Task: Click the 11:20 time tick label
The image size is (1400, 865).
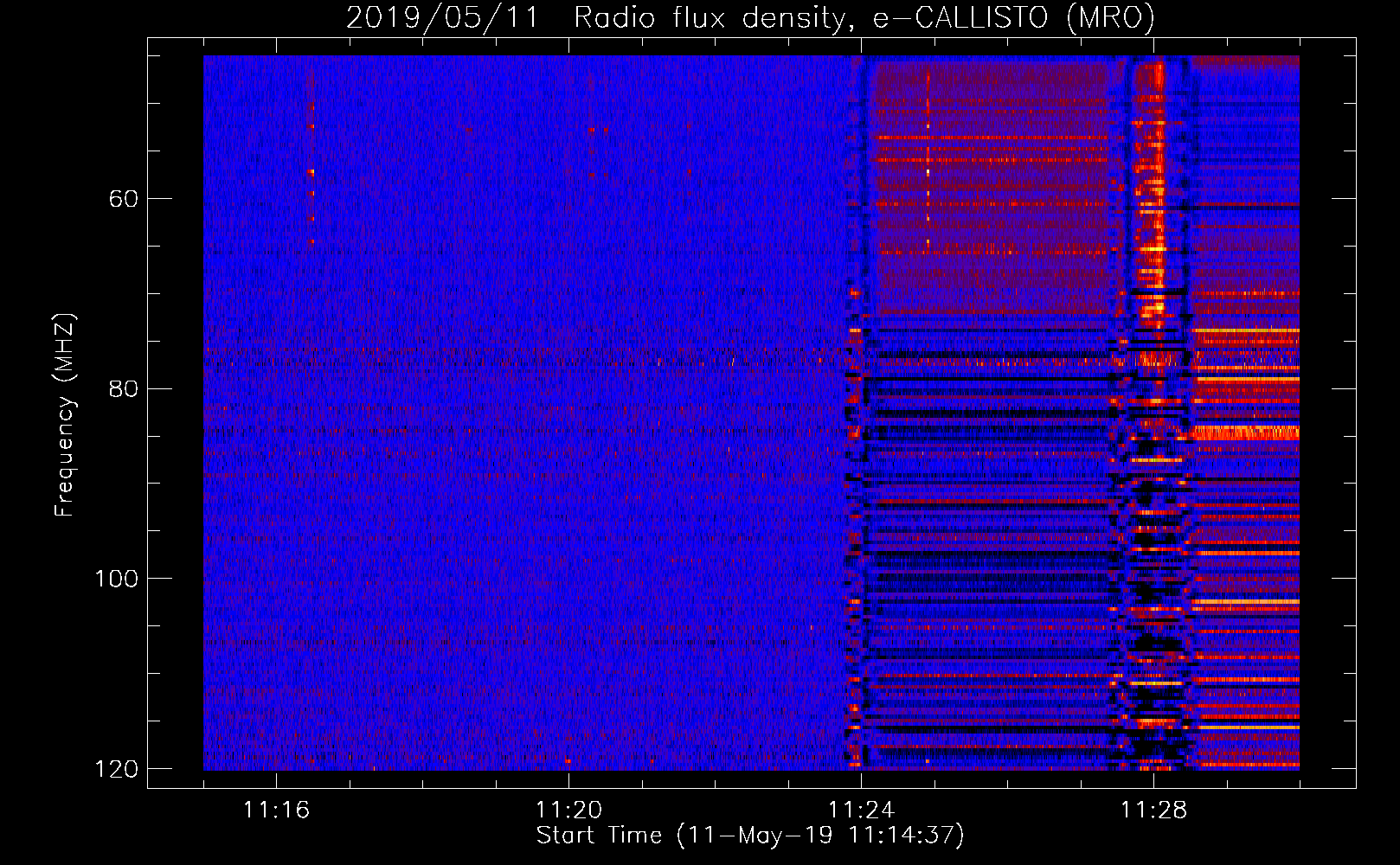Action: pos(568,811)
